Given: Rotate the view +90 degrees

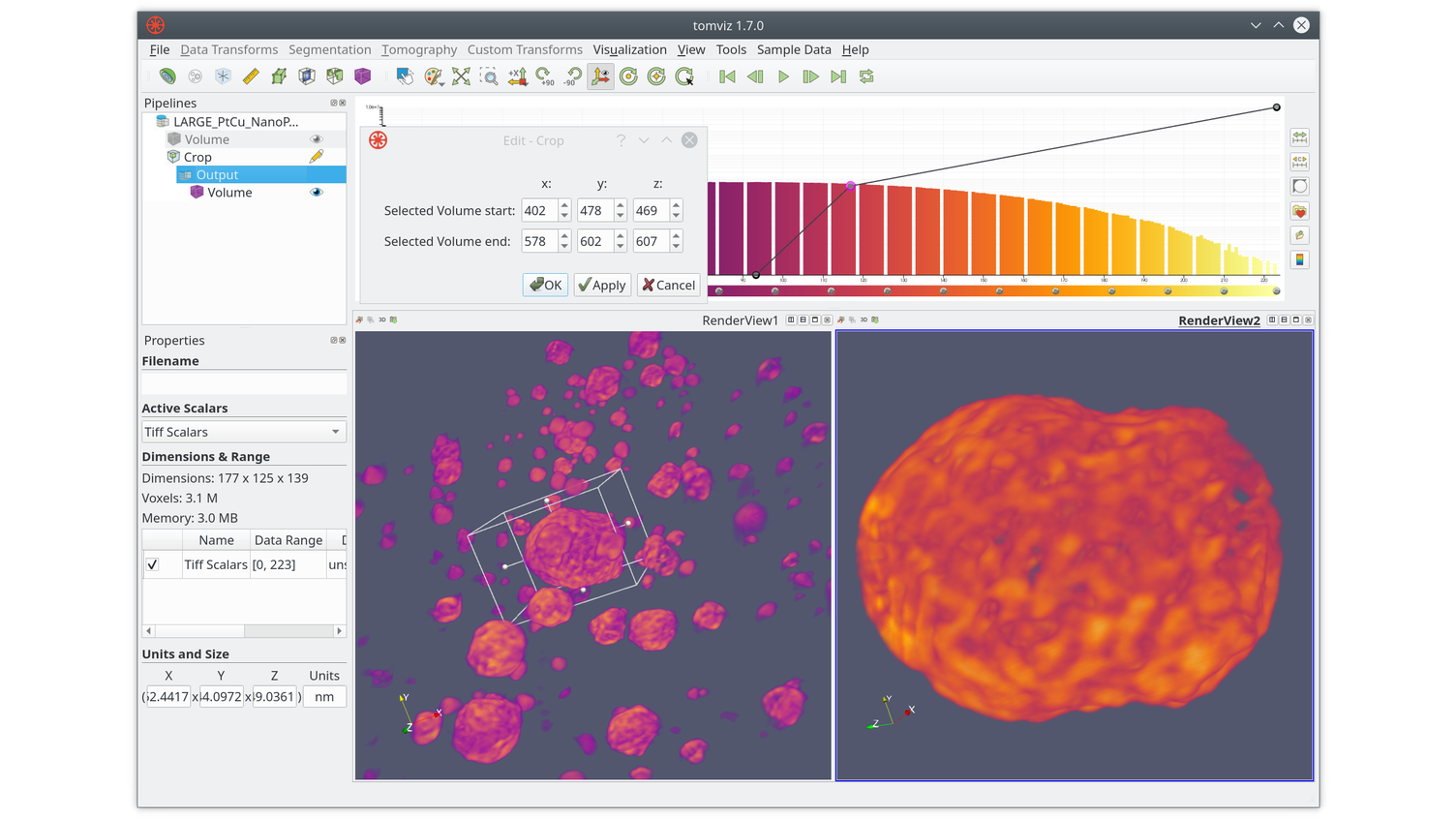Looking at the screenshot, I should point(543,76).
